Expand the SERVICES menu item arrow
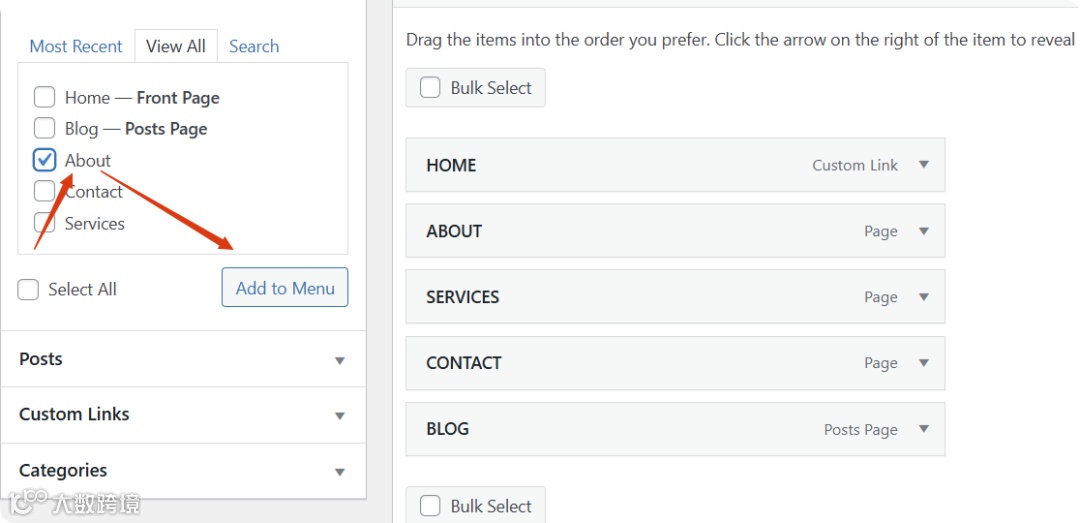The height and width of the screenshot is (523, 1080). (923, 297)
